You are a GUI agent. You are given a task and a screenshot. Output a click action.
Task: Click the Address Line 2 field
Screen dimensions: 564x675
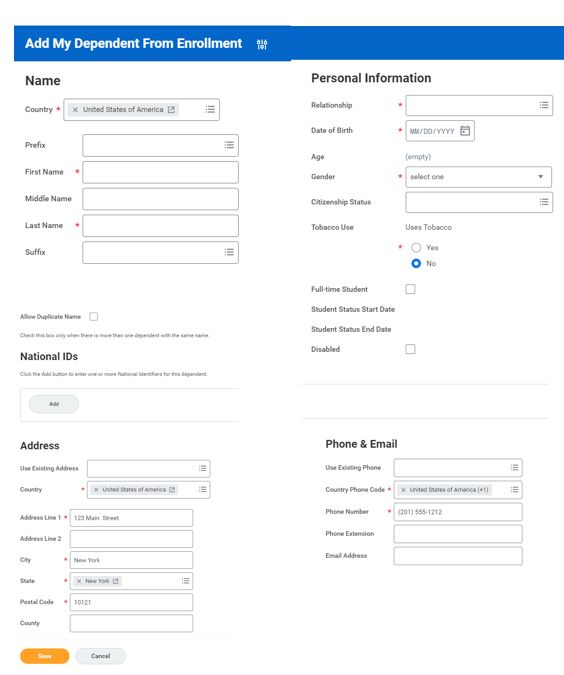[131, 539]
